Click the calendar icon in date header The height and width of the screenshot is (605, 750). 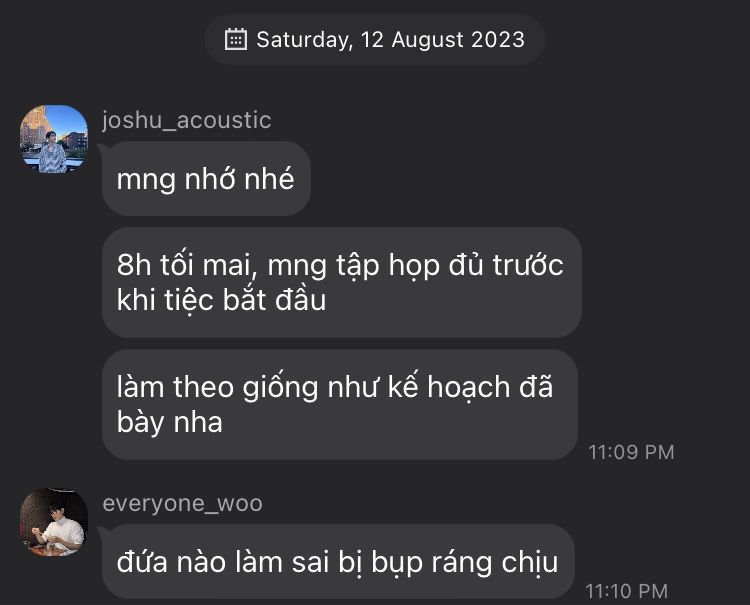pos(236,39)
